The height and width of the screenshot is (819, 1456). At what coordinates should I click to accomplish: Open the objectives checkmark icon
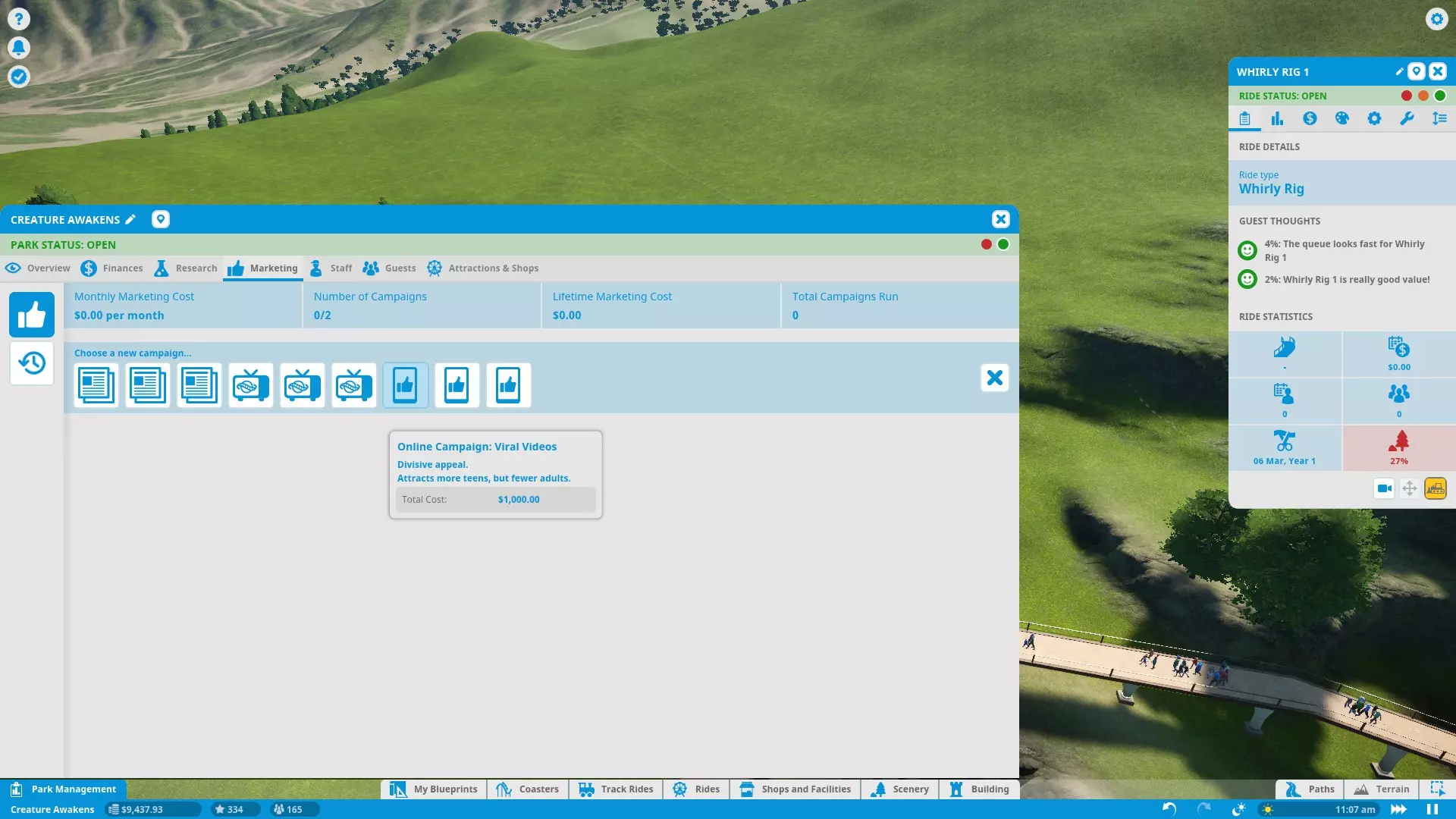[x=19, y=77]
